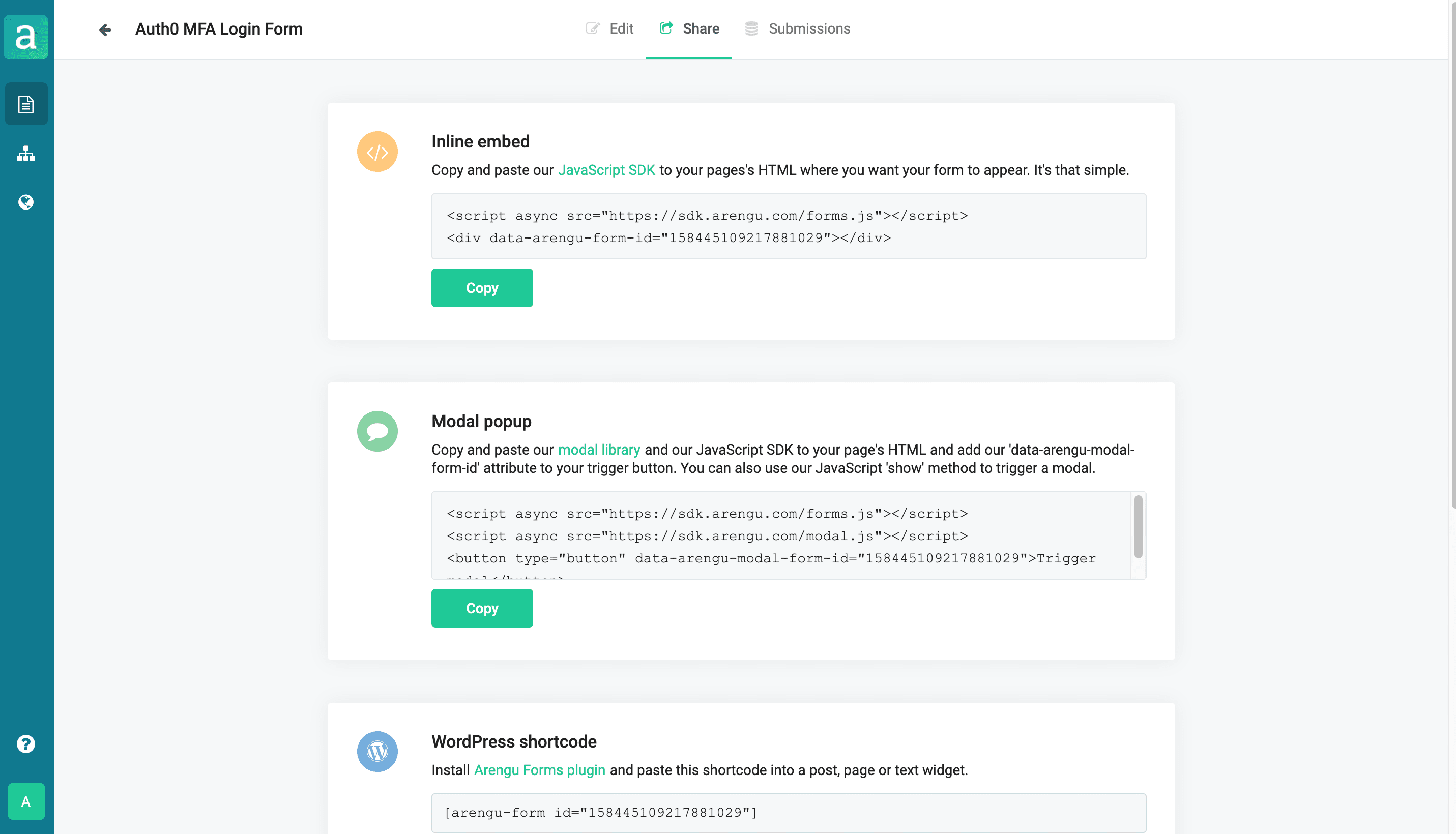Viewport: 1456px width, 834px height.
Task: Open the Submissions tab
Action: point(798,28)
